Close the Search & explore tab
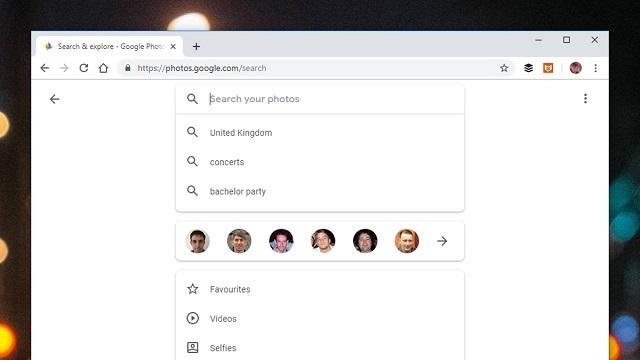The height and width of the screenshot is (360, 640). click(173, 47)
